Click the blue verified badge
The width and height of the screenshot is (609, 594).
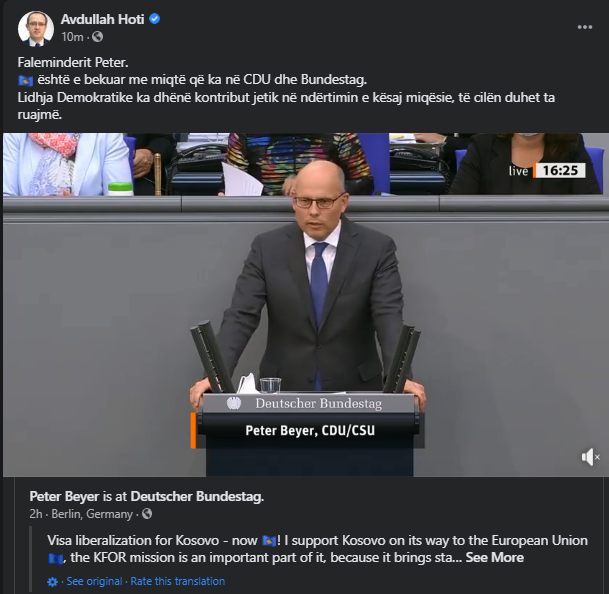155,19
